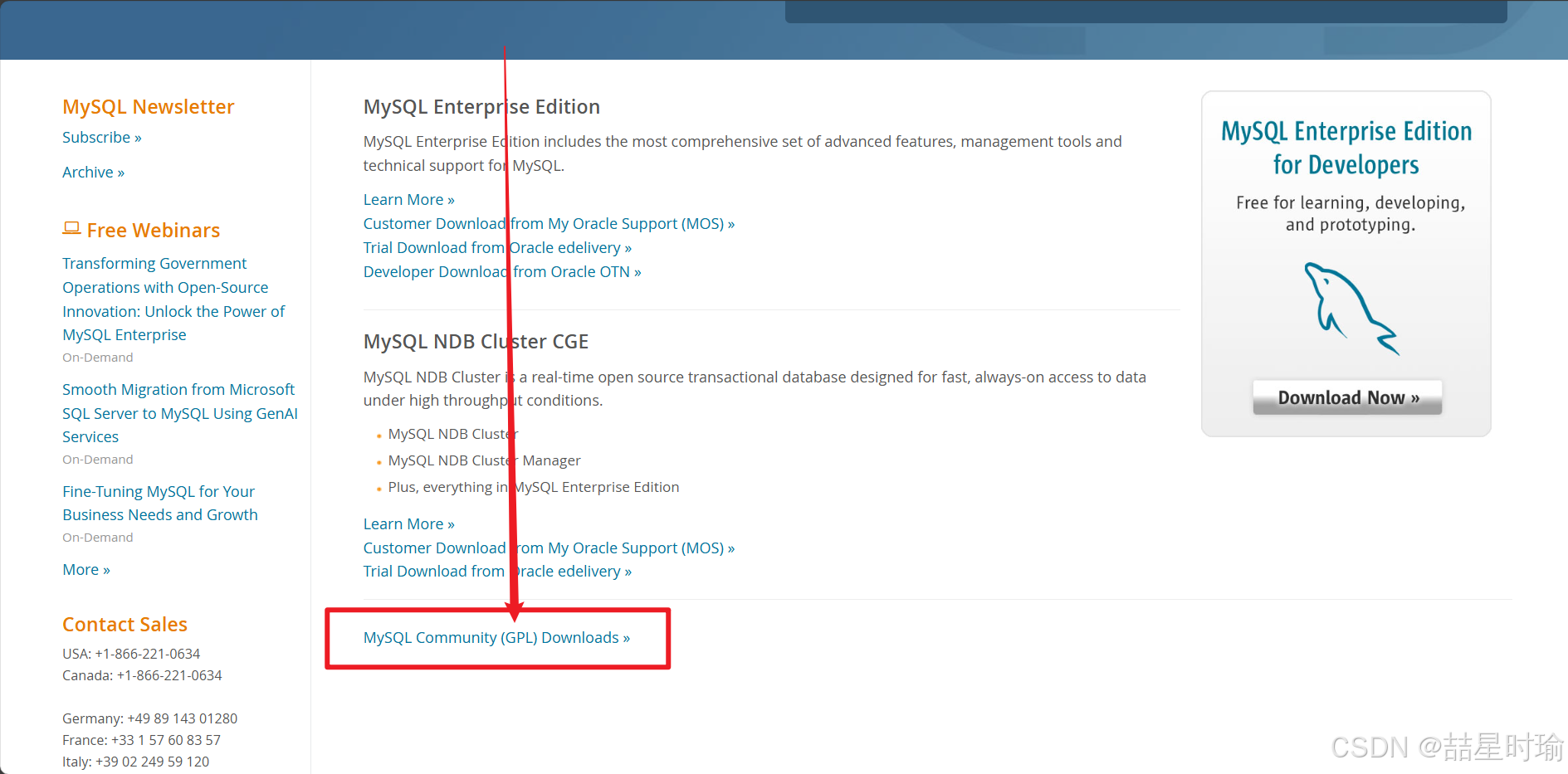Open Learn More under MySQL NDB Cluster CGE
Image resolution: width=1568 pixels, height=774 pixels.
coord(409,524)
